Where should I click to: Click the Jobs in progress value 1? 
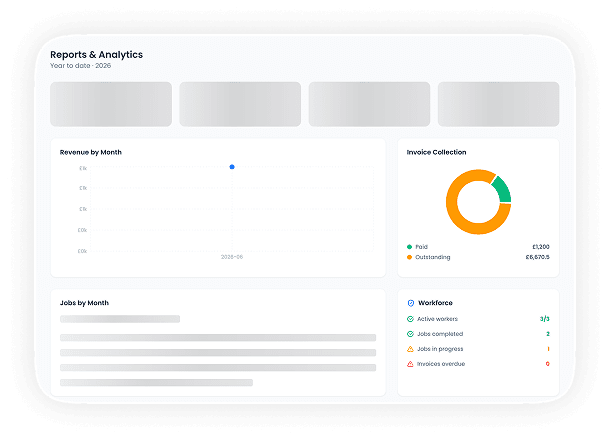click(x=548, y=349)
